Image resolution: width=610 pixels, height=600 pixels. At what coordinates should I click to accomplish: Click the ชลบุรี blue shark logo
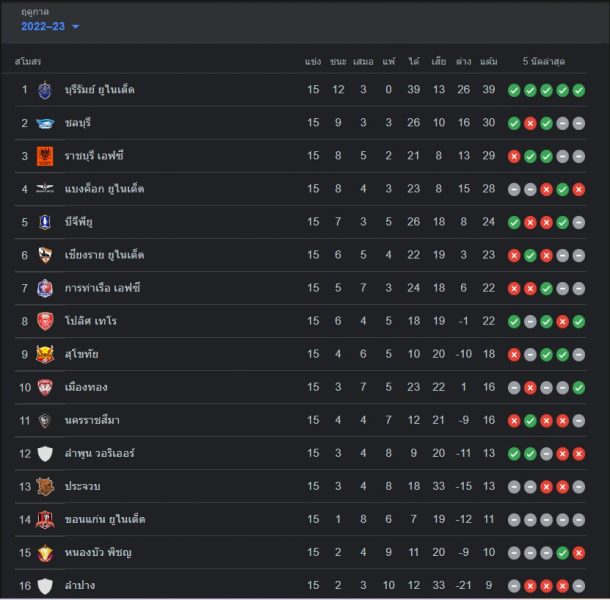45,123
